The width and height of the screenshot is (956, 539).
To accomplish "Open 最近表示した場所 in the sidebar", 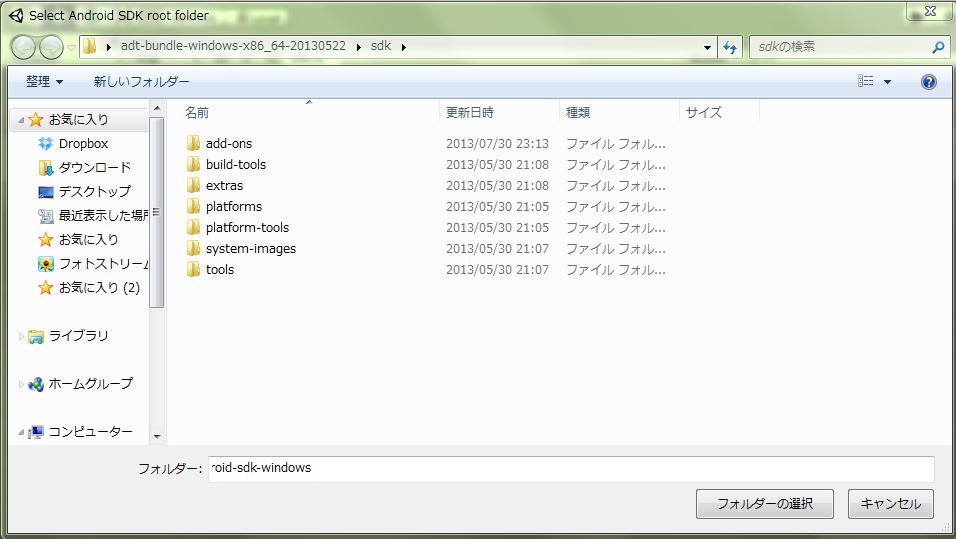I will pyautogui.click(x=103, y=215).
